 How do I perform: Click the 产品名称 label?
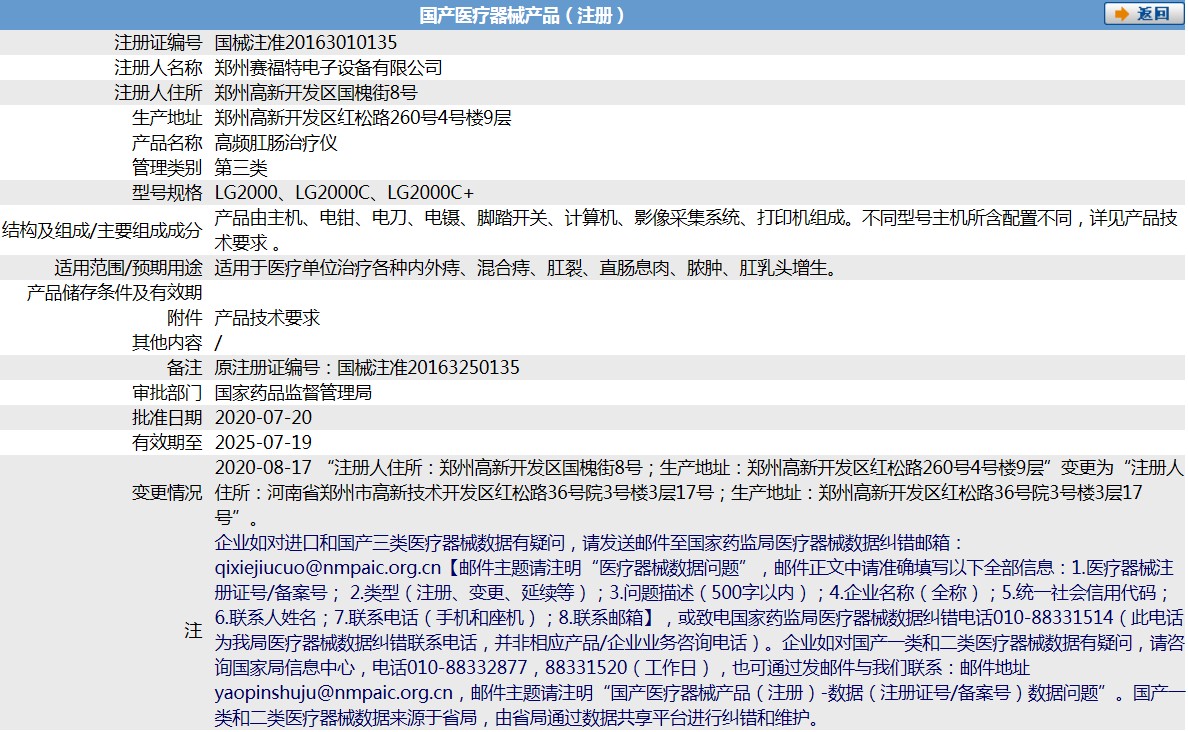tap(167, 142)
